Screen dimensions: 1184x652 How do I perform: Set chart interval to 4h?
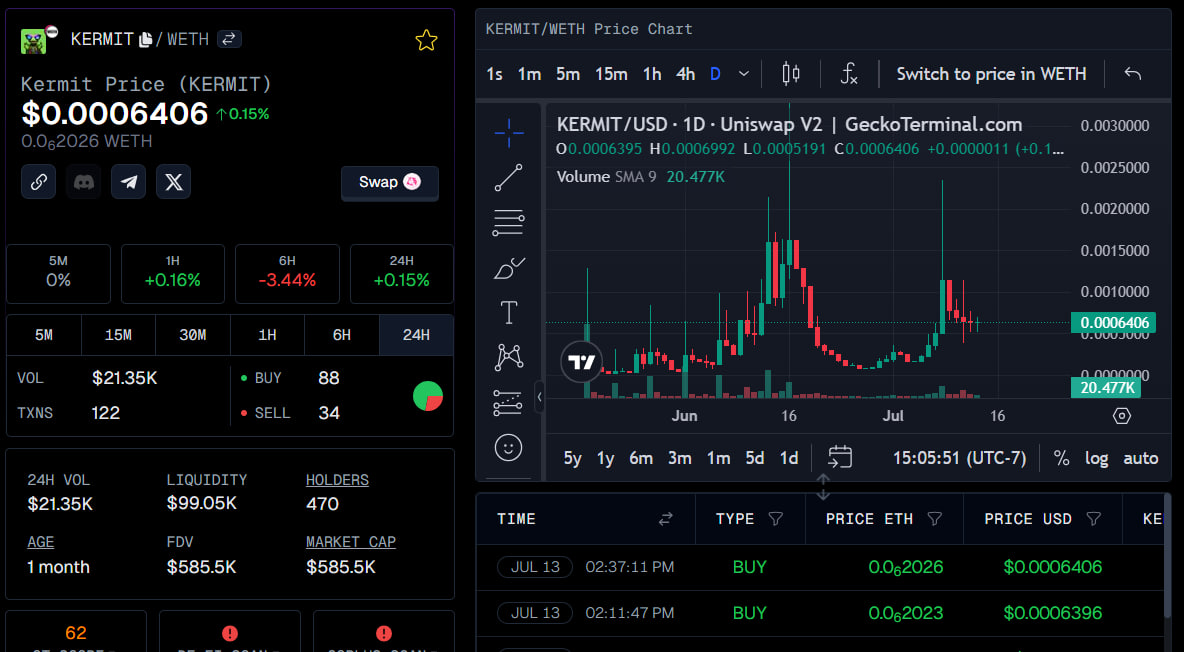pyautogui.click(x=685, y=74)
